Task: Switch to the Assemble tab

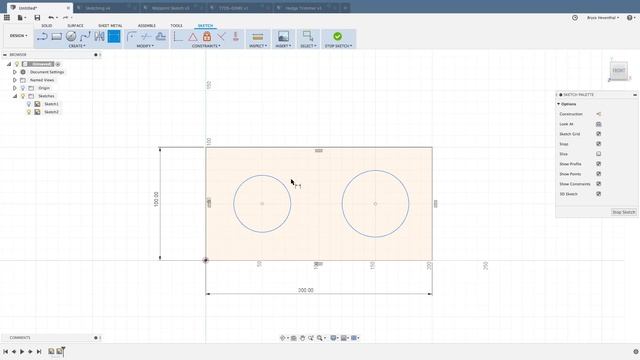Action: (147, 26)
